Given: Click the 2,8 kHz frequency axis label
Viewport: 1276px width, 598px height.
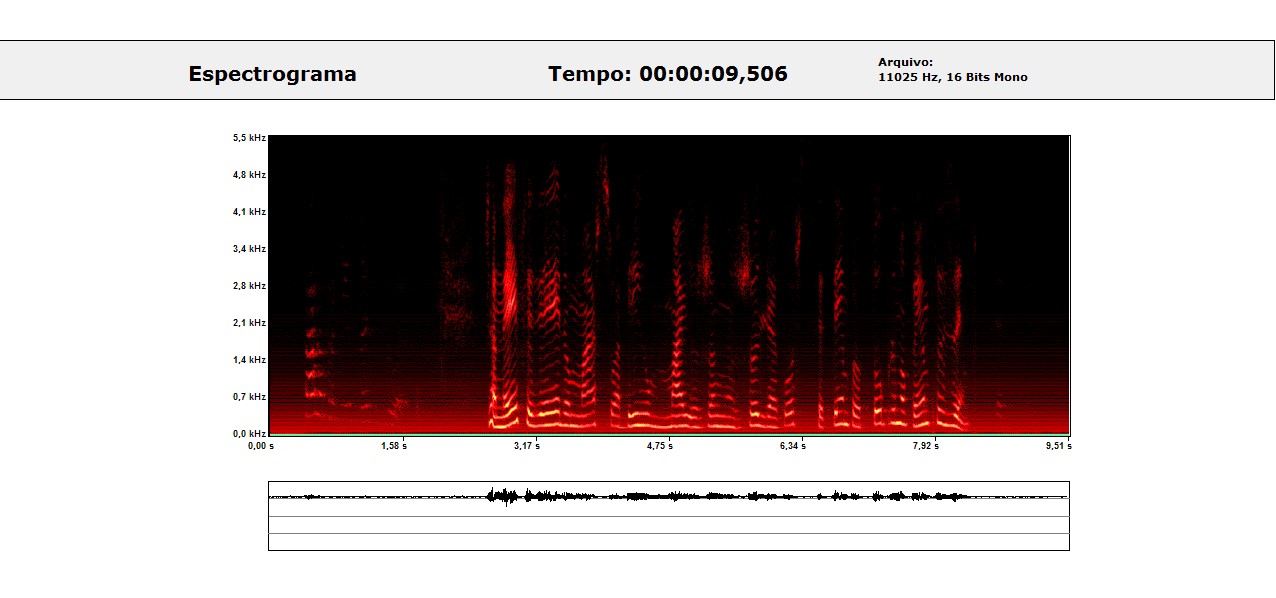Looking at the screenshot, I should pos(250,286).
